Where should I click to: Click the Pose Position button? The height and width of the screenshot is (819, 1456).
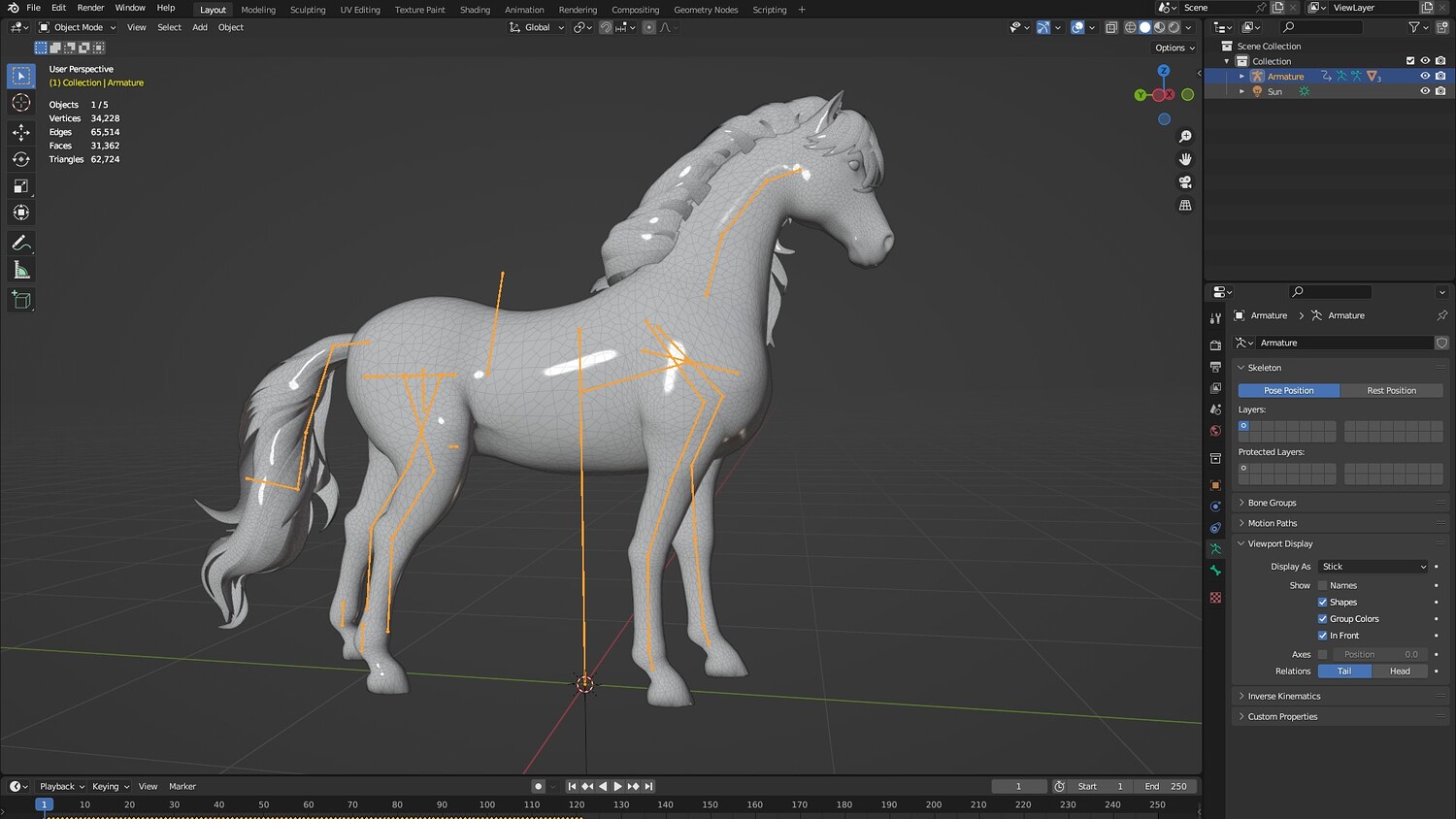[1289, 390]
